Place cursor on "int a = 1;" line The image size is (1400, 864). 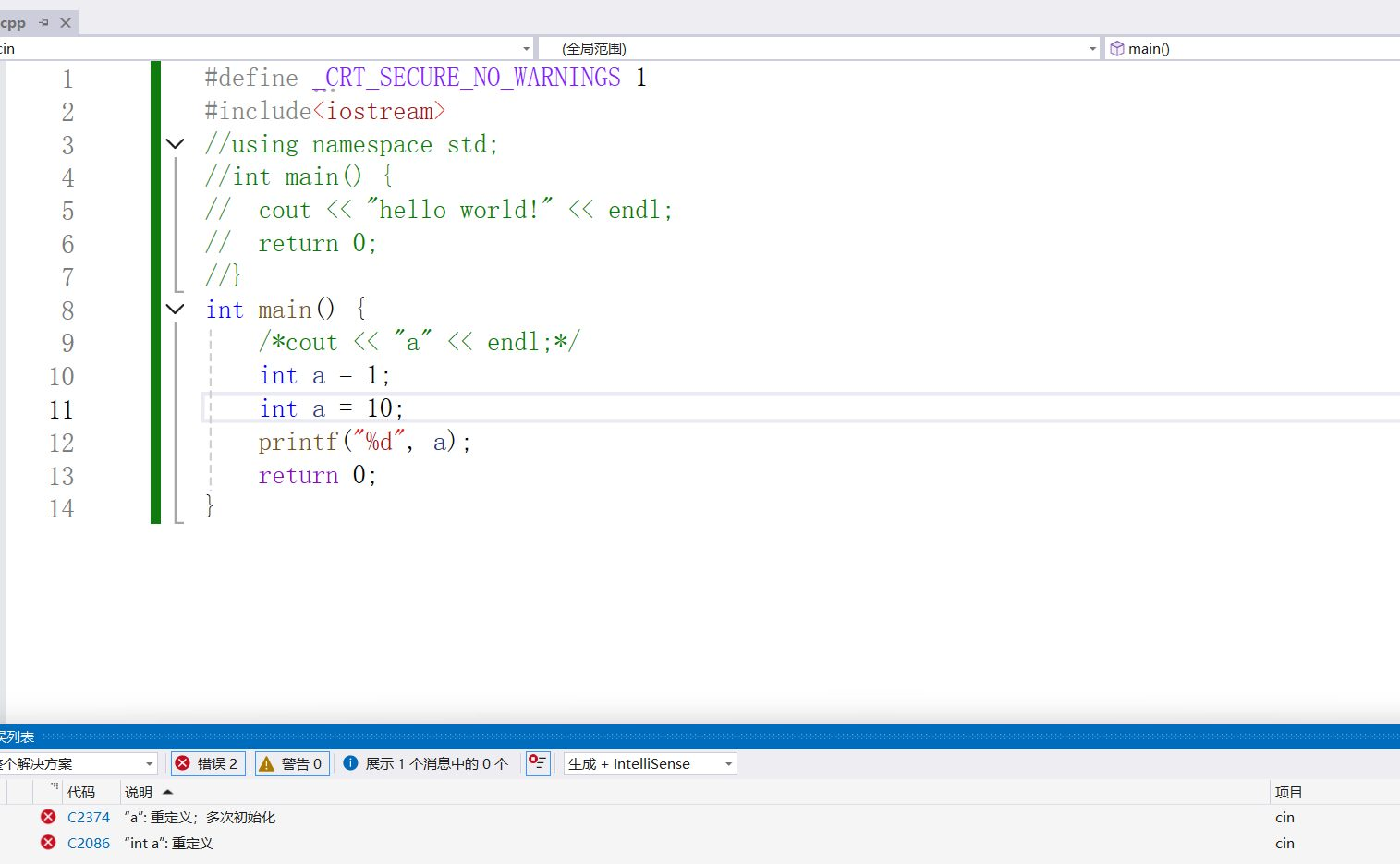[324, 375]
